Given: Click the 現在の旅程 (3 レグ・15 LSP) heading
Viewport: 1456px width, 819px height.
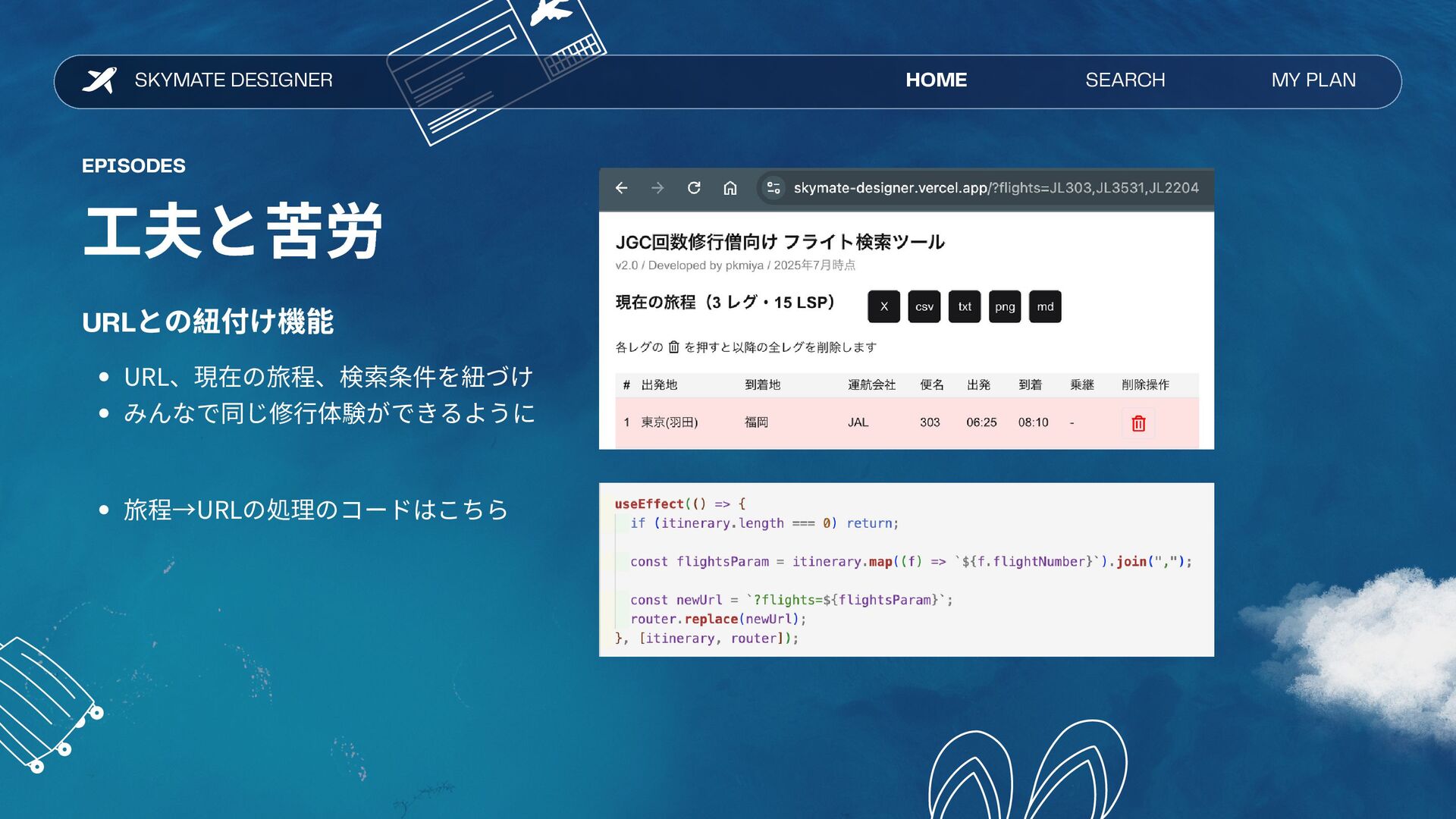Looking at the screenshot, I should pyautogui.click(x=725, y=303).
